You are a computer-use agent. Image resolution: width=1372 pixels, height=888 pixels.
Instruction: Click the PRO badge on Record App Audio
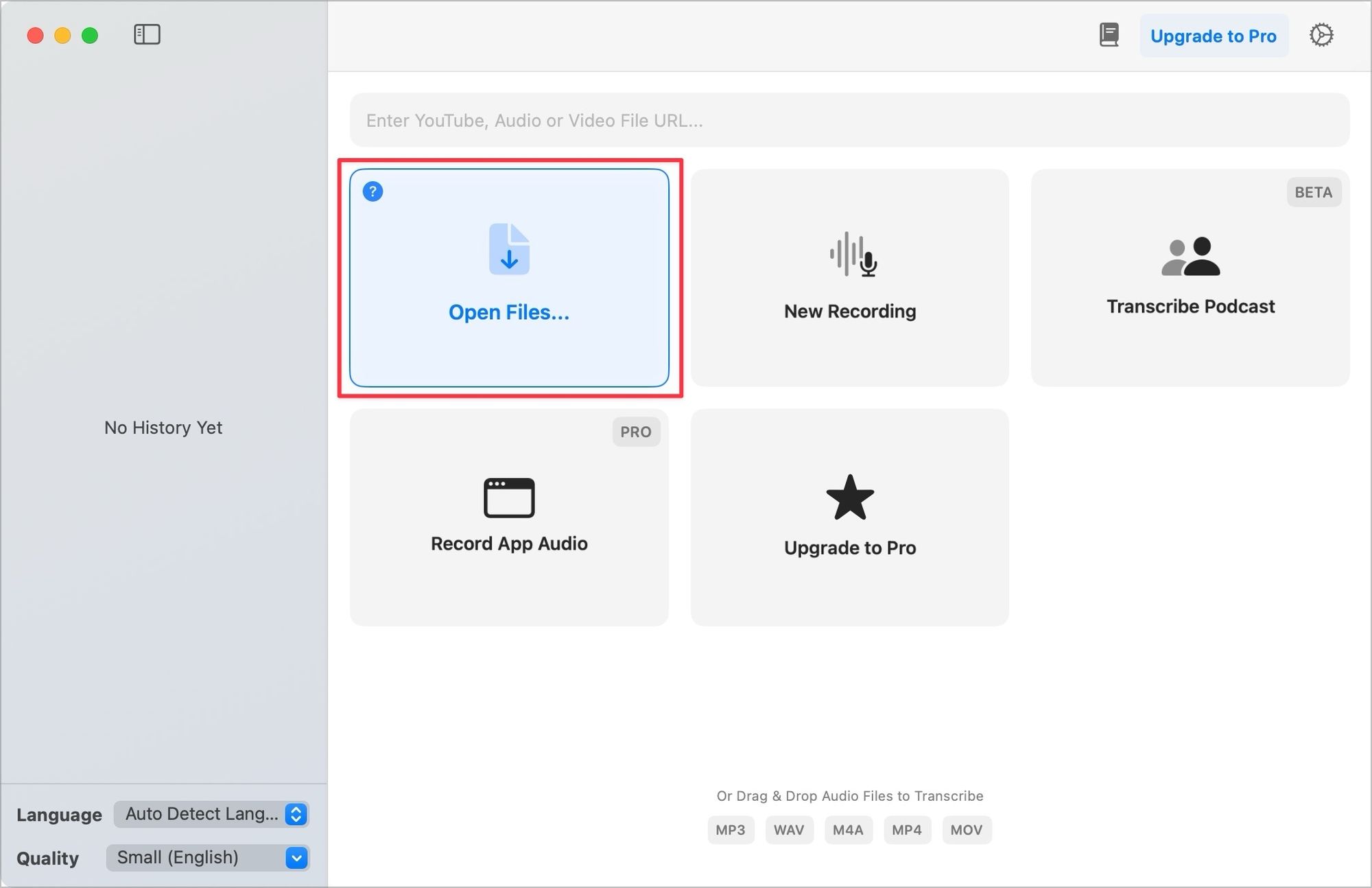[636, 432]
